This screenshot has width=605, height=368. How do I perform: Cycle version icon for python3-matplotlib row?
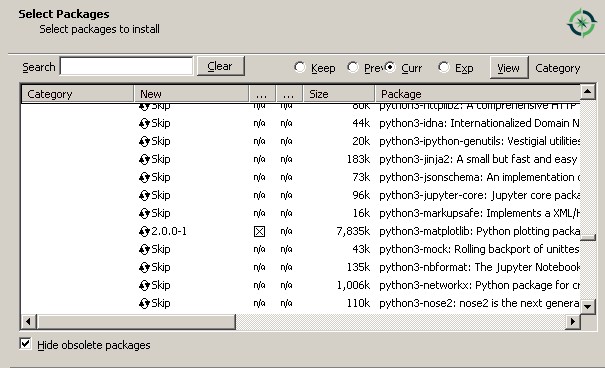[144, 231]
